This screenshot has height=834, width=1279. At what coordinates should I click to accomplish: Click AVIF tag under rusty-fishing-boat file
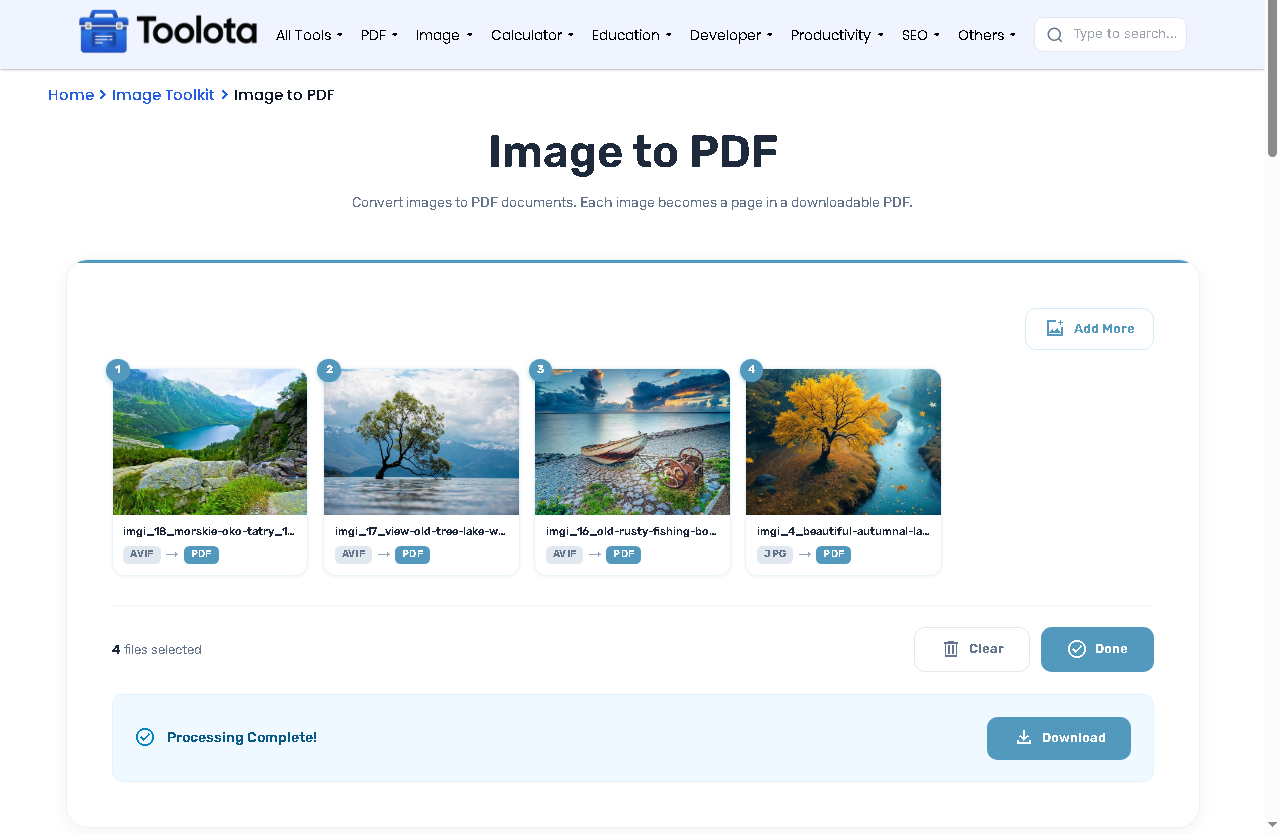click(x=564, y=554)
